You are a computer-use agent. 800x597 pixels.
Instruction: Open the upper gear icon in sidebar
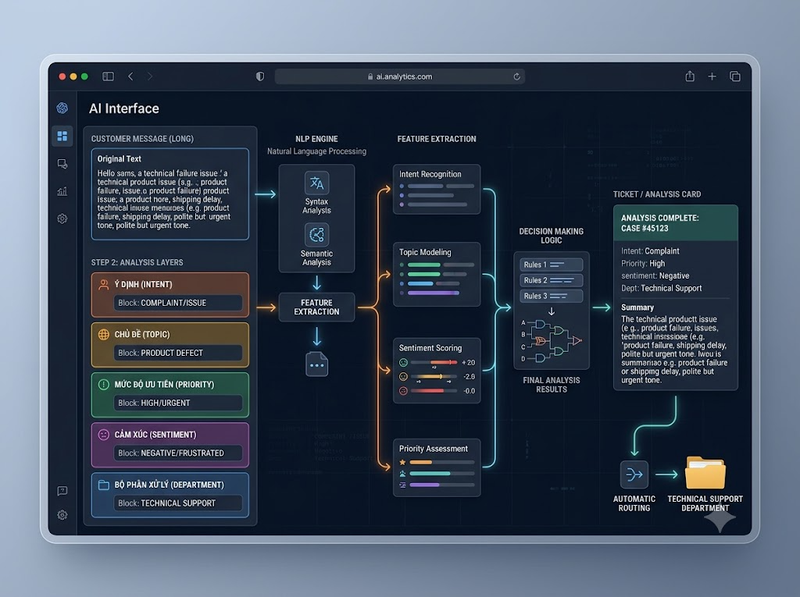pyautogui.click(x=62, y=218)
